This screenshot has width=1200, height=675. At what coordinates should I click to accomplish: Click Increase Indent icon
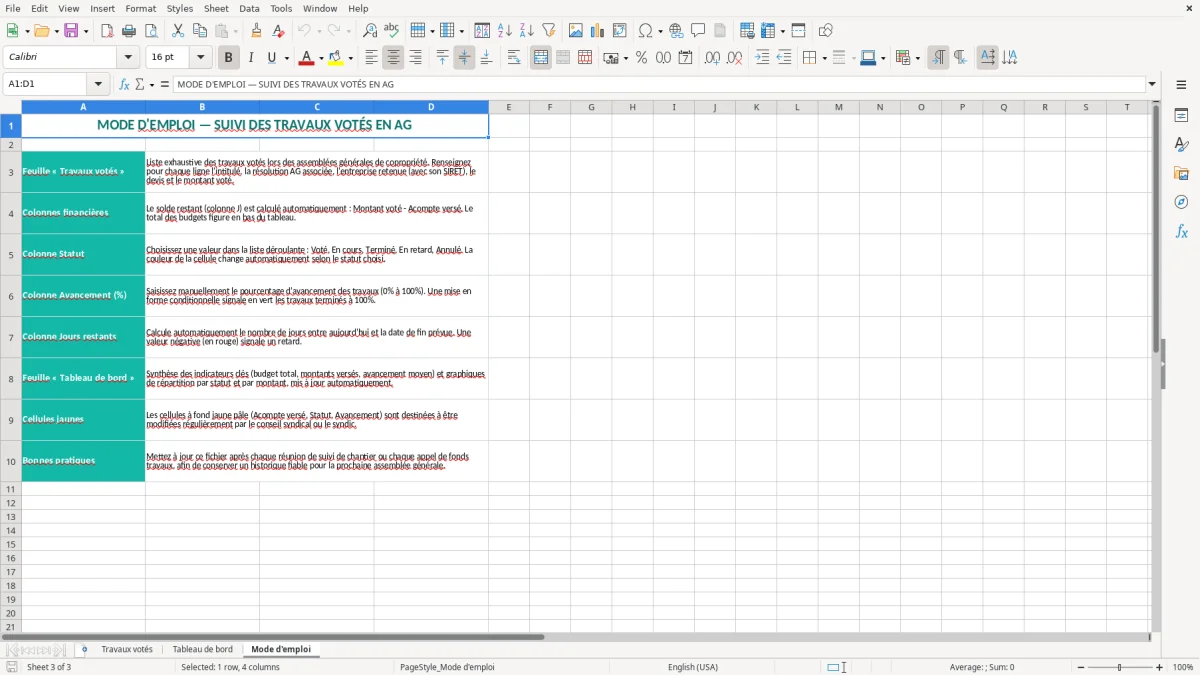[x=762, y=58]
